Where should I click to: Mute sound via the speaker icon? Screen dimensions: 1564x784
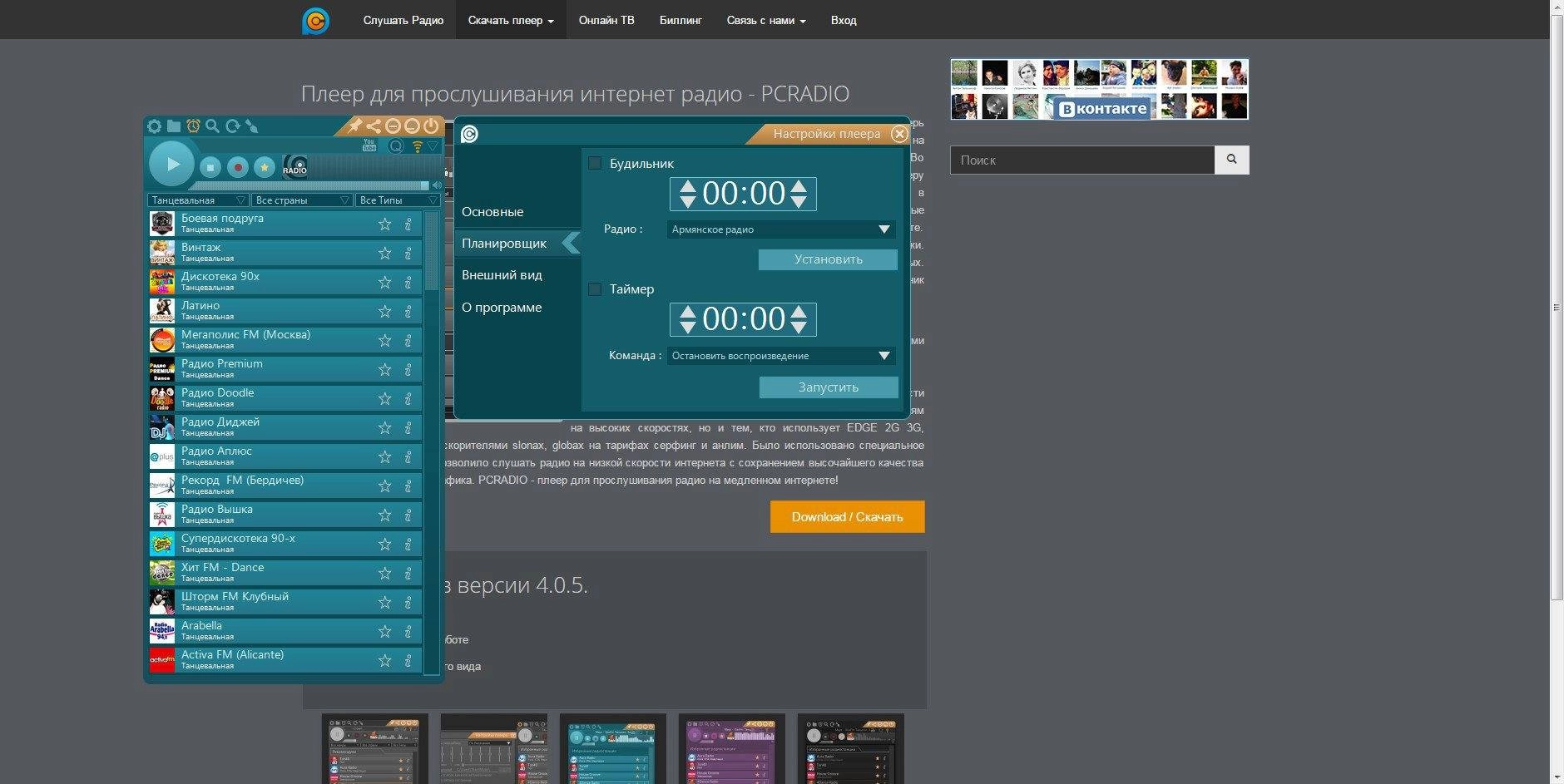click(x=437, y=185)
